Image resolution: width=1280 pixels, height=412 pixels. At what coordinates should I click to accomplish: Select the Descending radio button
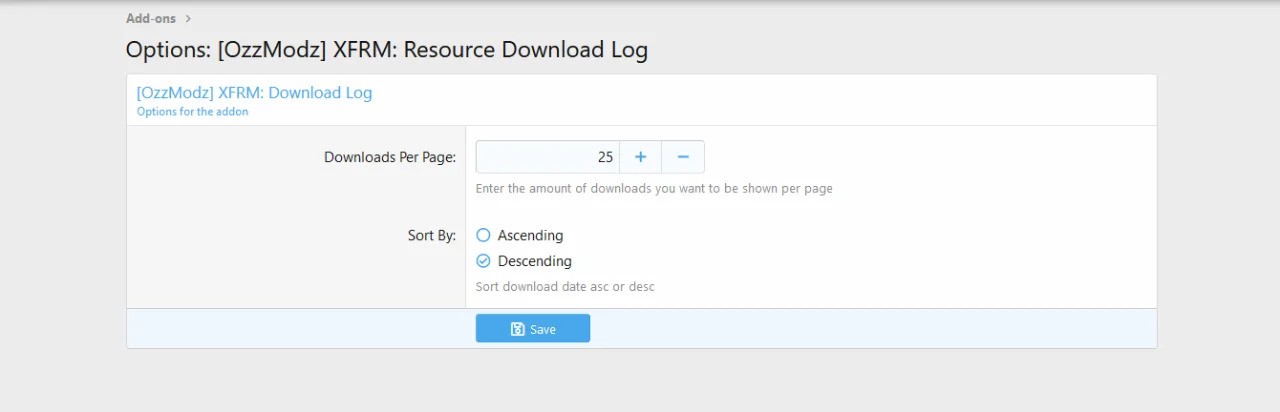pyautogui.click(x=483, y=261)
